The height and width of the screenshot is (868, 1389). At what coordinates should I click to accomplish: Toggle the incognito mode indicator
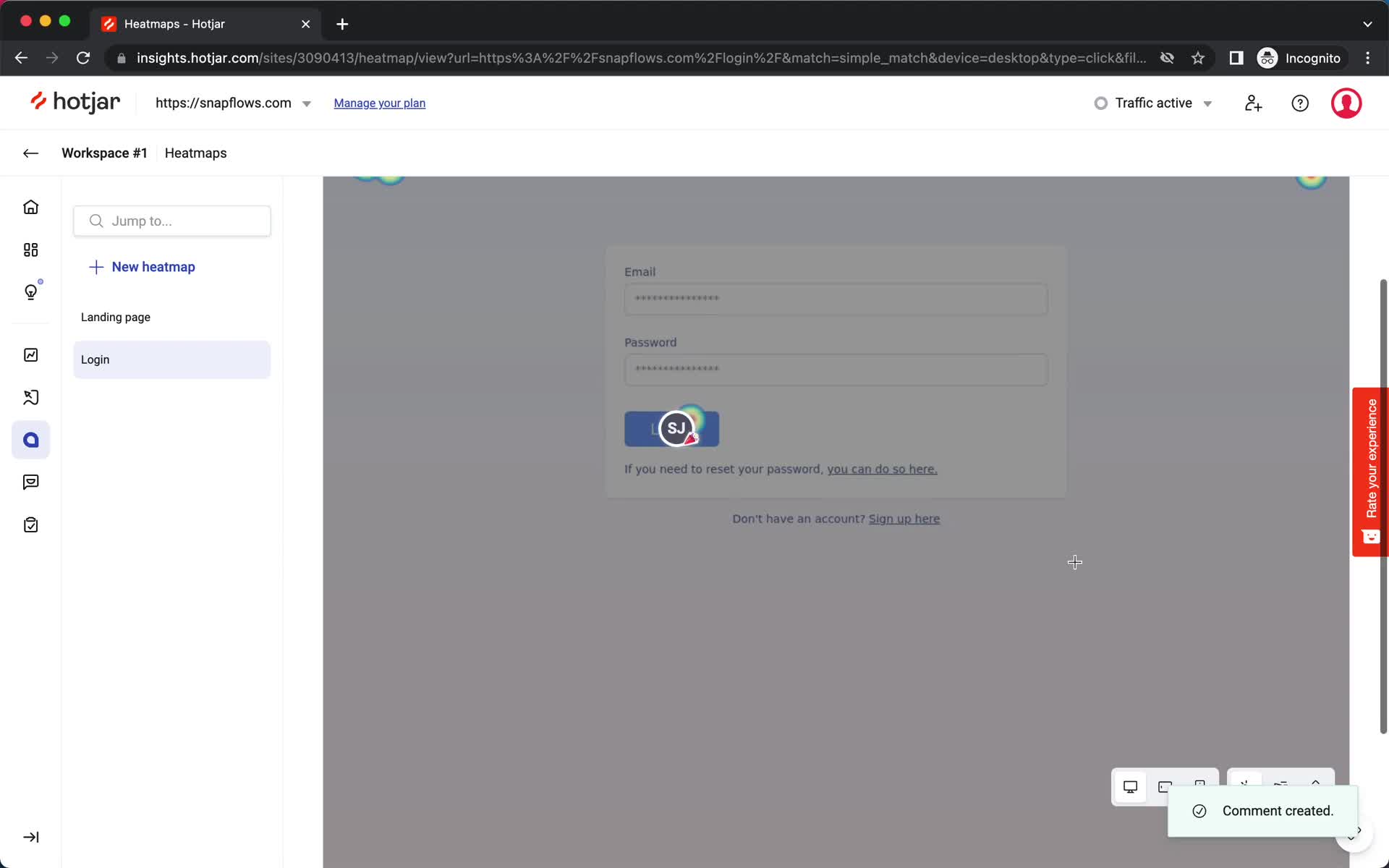pos(1300,58)
